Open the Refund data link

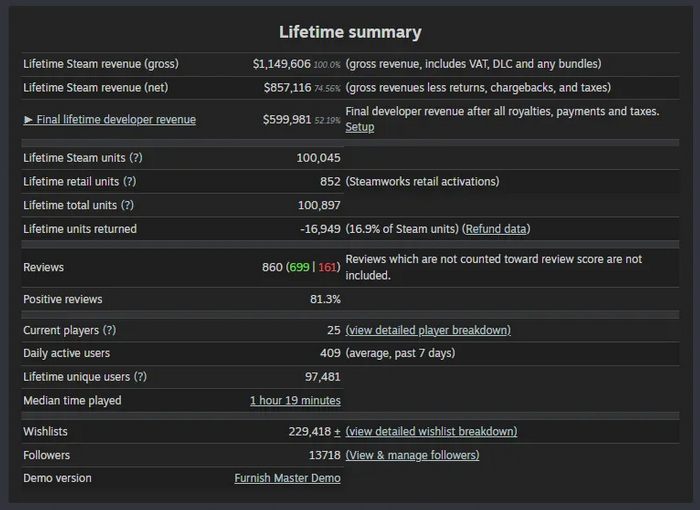click(x=496, y=229)
